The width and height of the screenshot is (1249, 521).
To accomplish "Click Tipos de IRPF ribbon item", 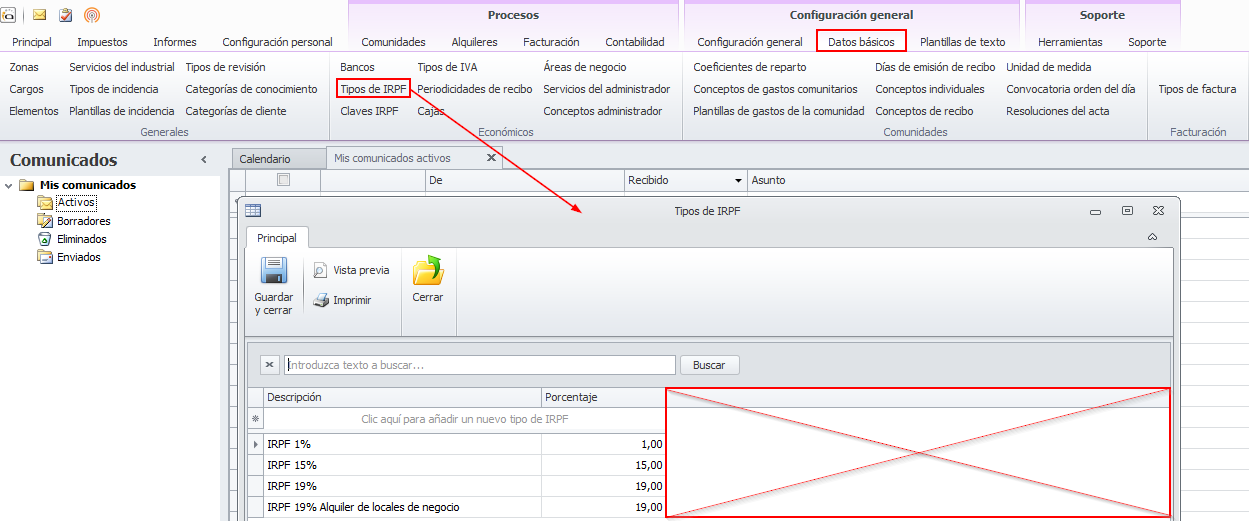I will (373, 89).
